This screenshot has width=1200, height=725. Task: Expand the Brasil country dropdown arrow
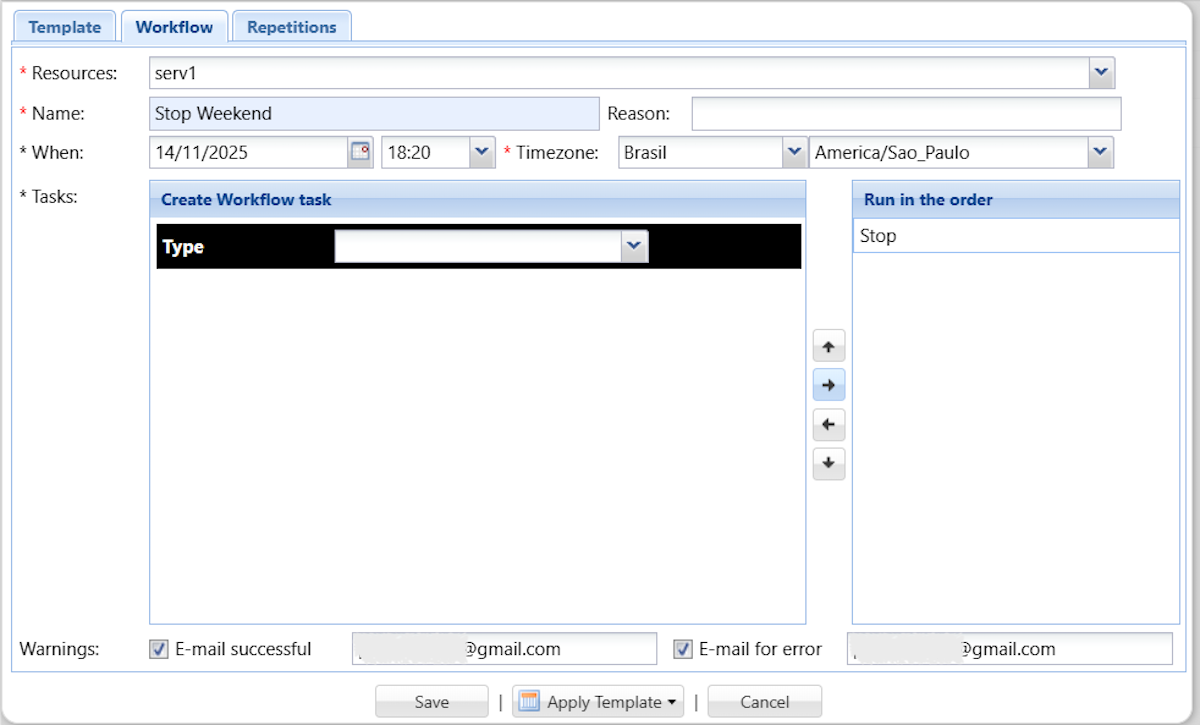794,153
